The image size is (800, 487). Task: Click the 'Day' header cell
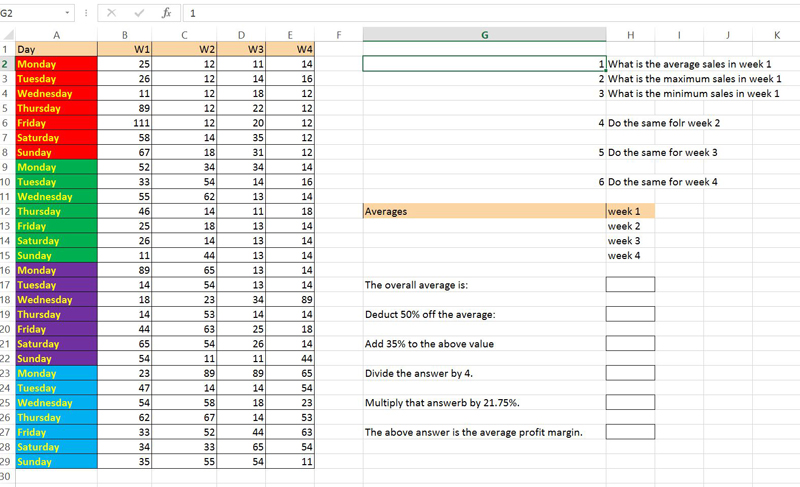(x=57, y=49)
